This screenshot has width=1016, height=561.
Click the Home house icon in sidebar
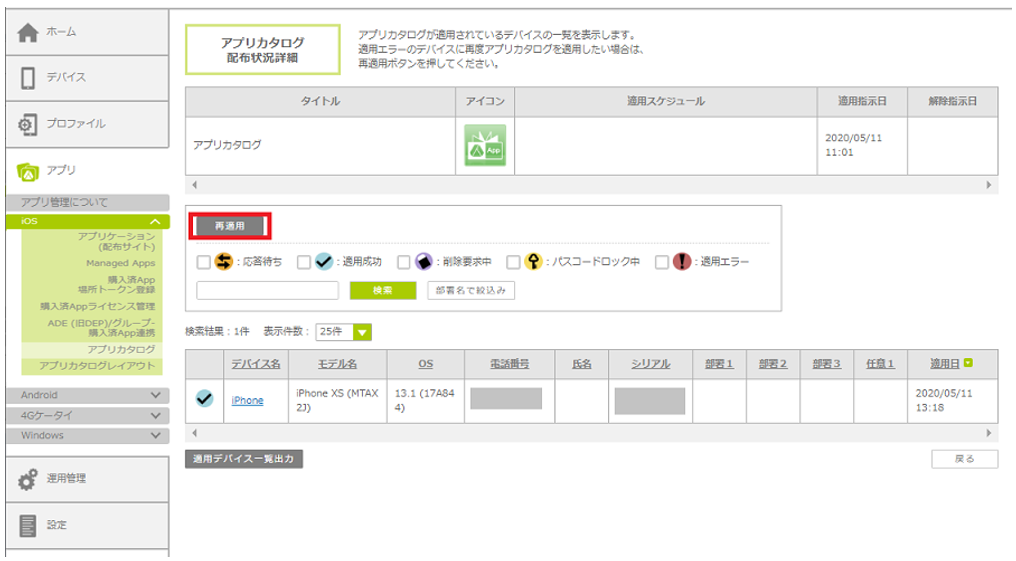coord(28,32)
